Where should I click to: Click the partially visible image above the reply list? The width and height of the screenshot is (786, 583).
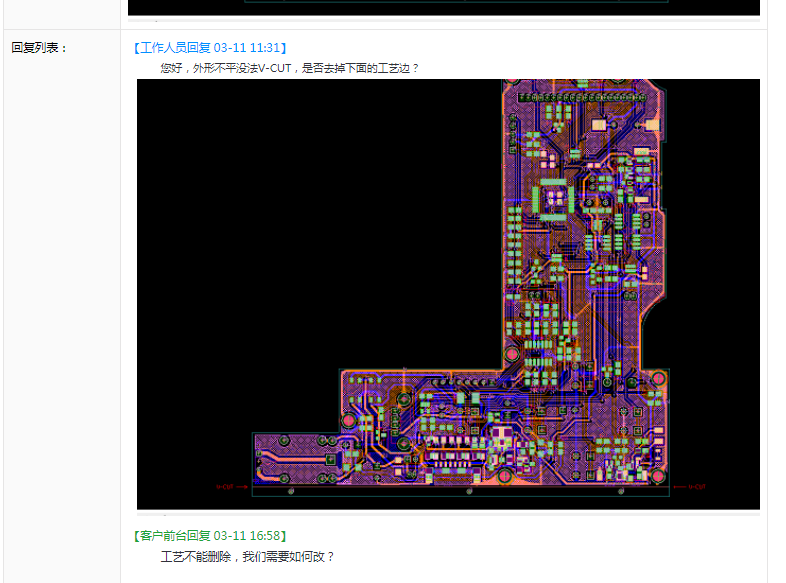(444, 7)
